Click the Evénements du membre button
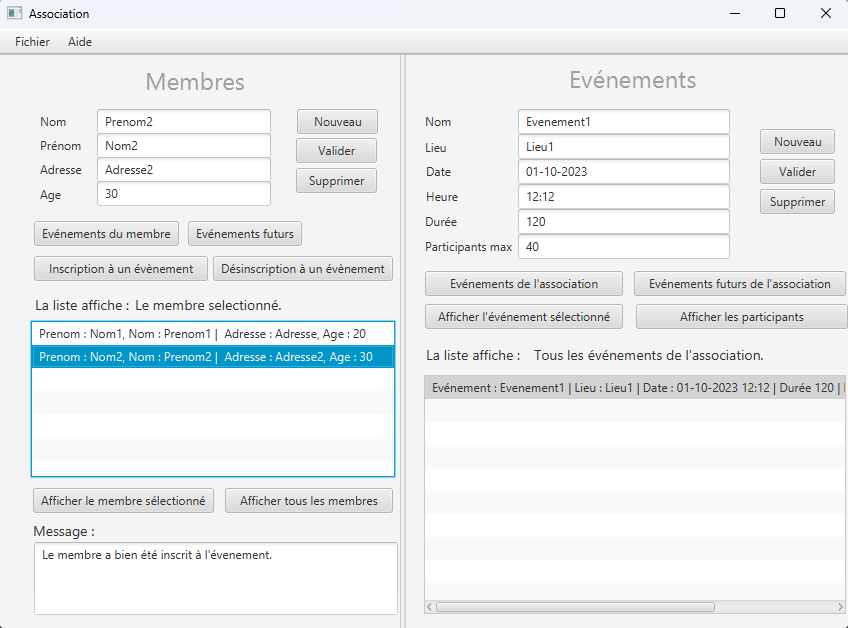Viewport: 848px width, 628px height. pos(106,233)
